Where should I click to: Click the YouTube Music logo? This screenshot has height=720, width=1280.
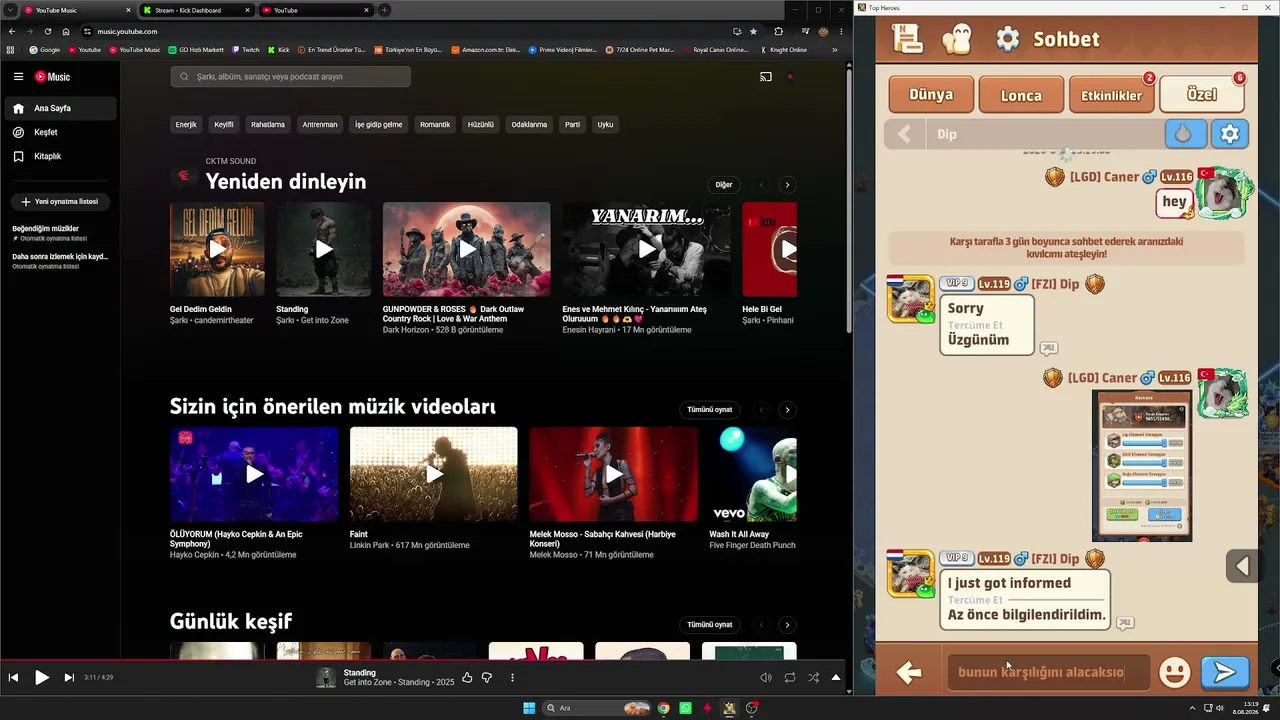click(x=53, y=76)
